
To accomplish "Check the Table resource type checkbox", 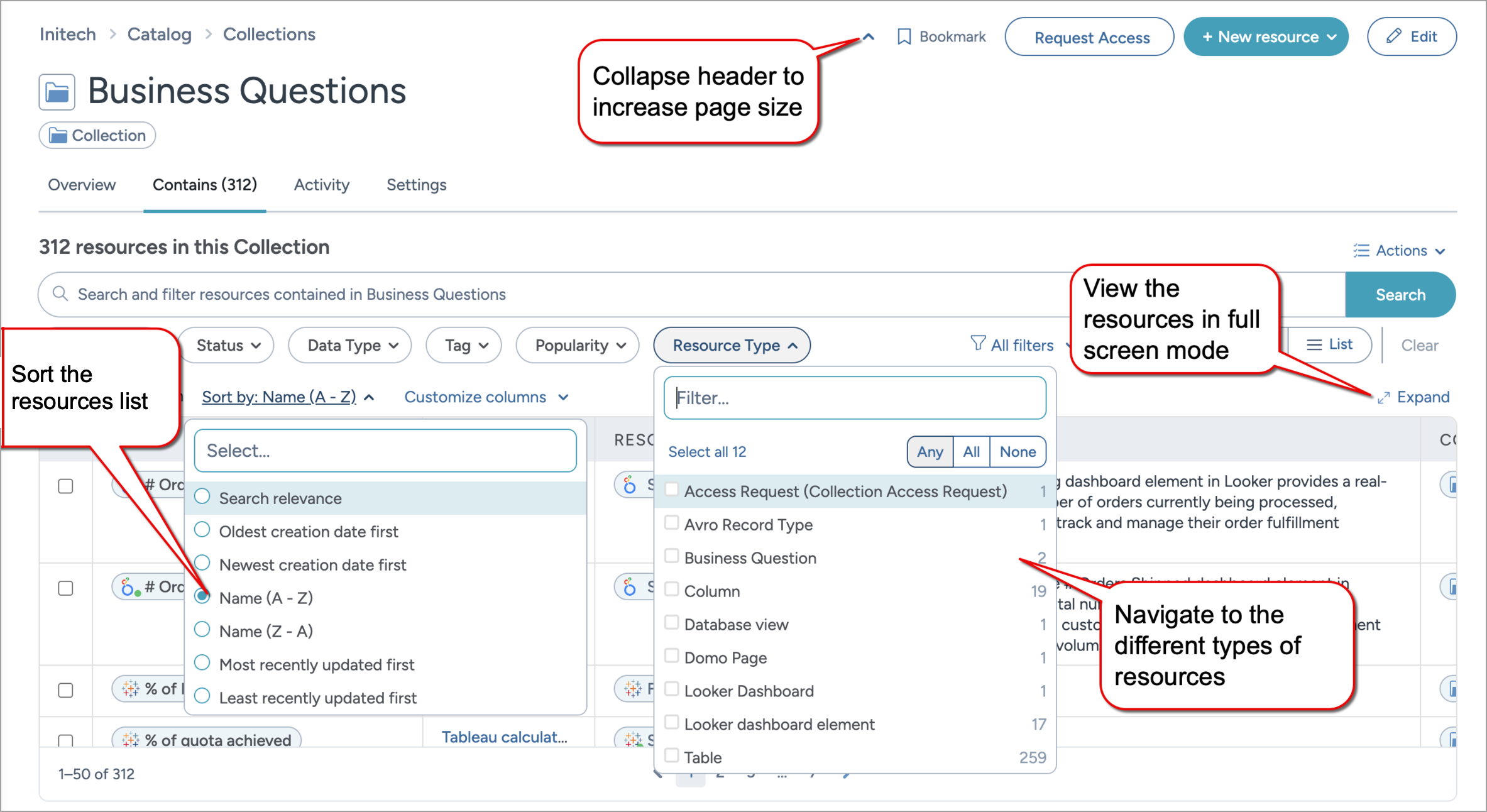I will tap(672, 755).
